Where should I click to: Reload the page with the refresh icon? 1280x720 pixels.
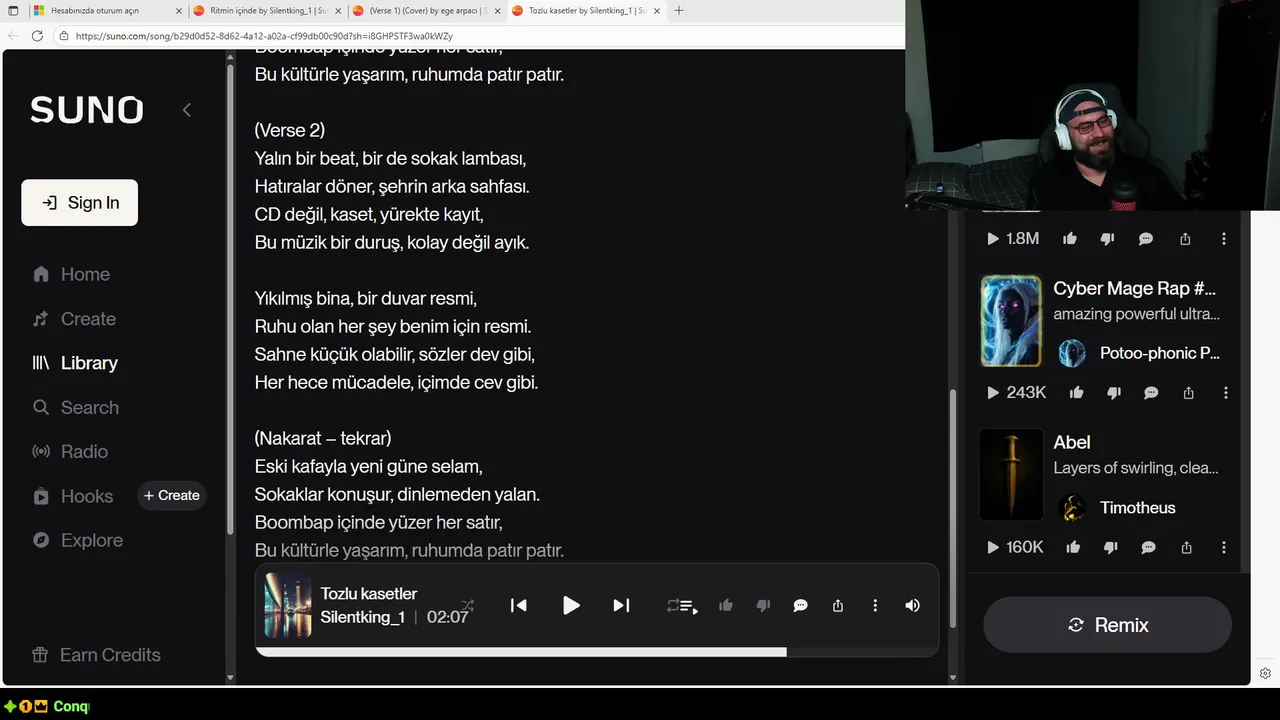(x=37, y=35)
